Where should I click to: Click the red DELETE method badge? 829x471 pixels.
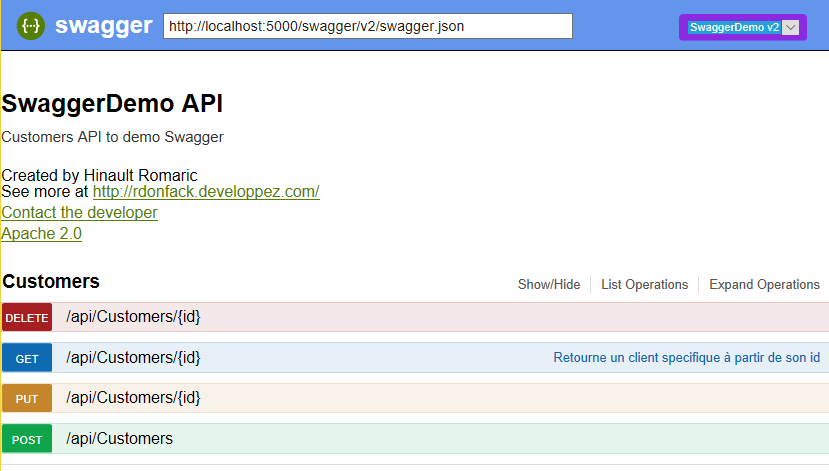(27, 318)
